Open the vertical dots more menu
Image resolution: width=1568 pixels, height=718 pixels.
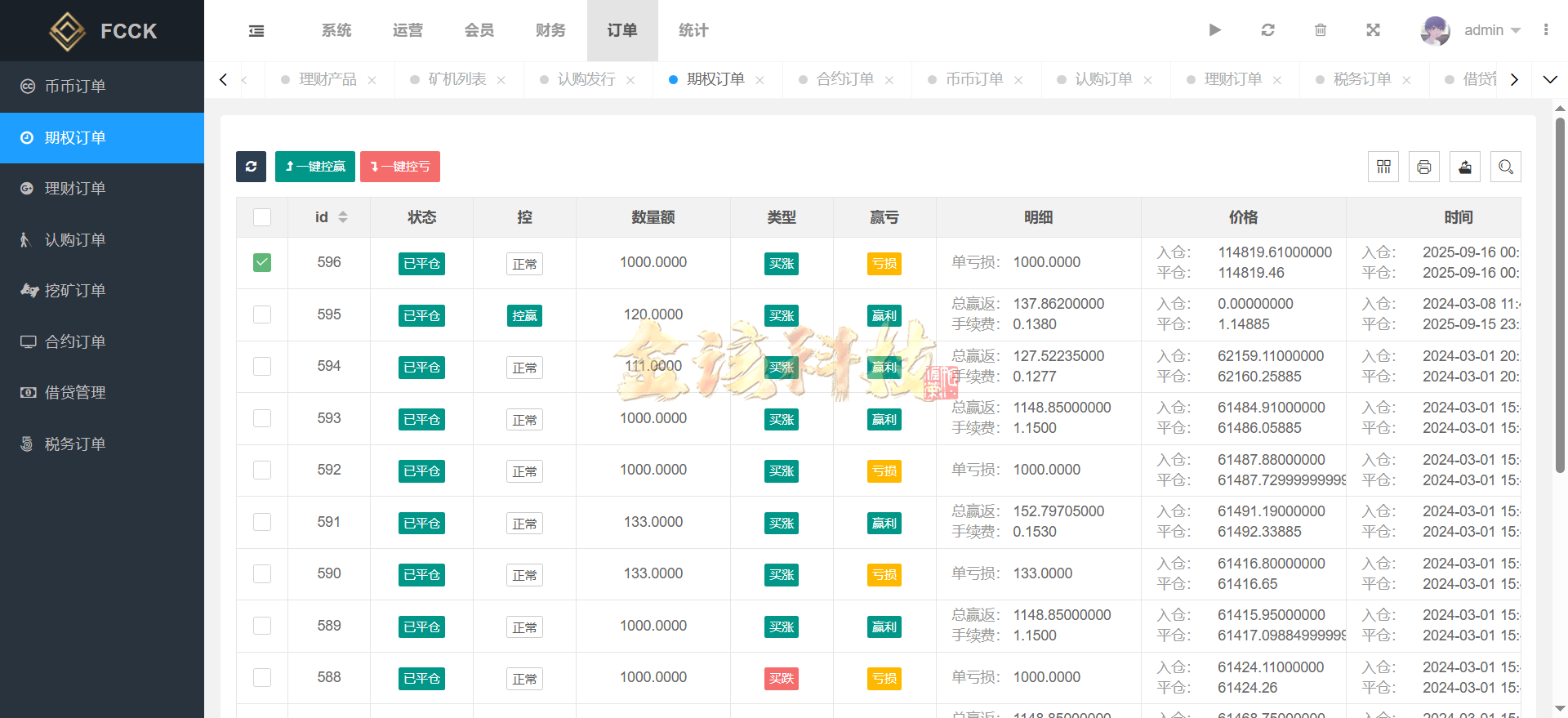[1546, 30]
